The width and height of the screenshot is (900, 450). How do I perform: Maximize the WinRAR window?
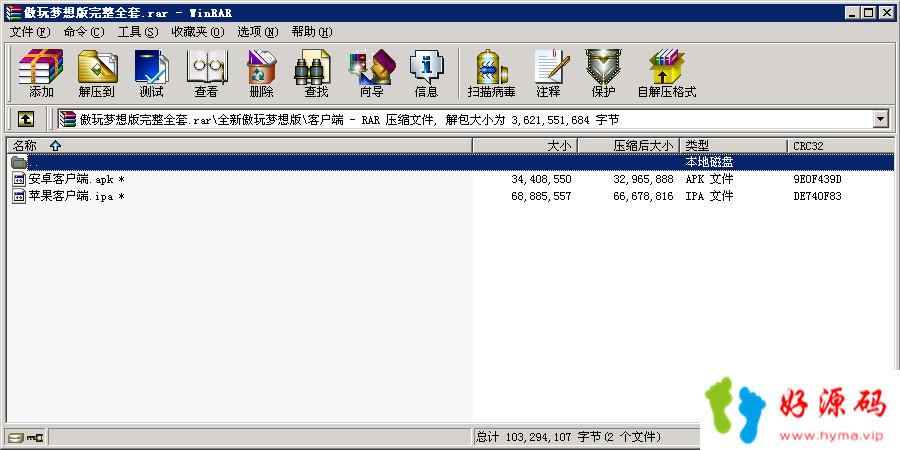tap(868, 13)
